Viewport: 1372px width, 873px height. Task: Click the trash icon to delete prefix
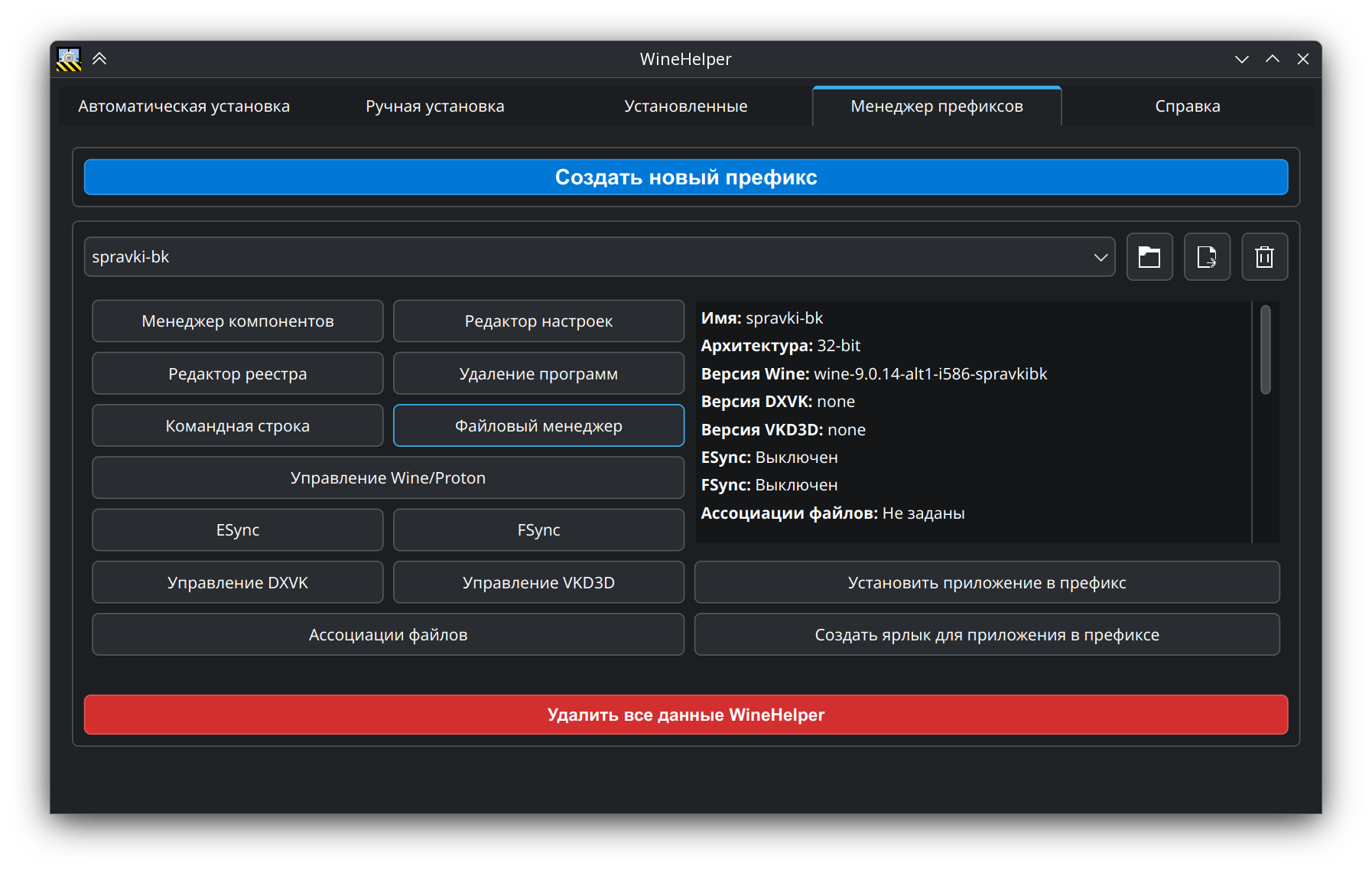[x=1264, y=257]
